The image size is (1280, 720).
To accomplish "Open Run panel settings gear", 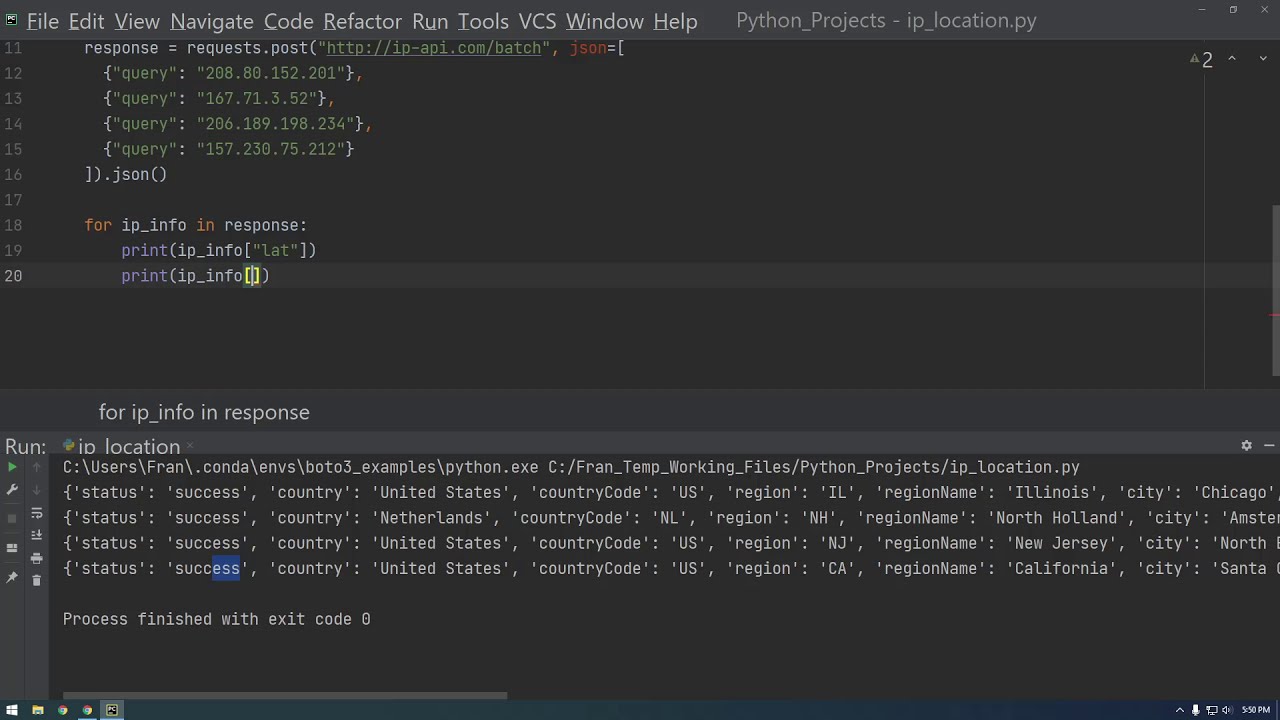I will [x=1246, y=445].
